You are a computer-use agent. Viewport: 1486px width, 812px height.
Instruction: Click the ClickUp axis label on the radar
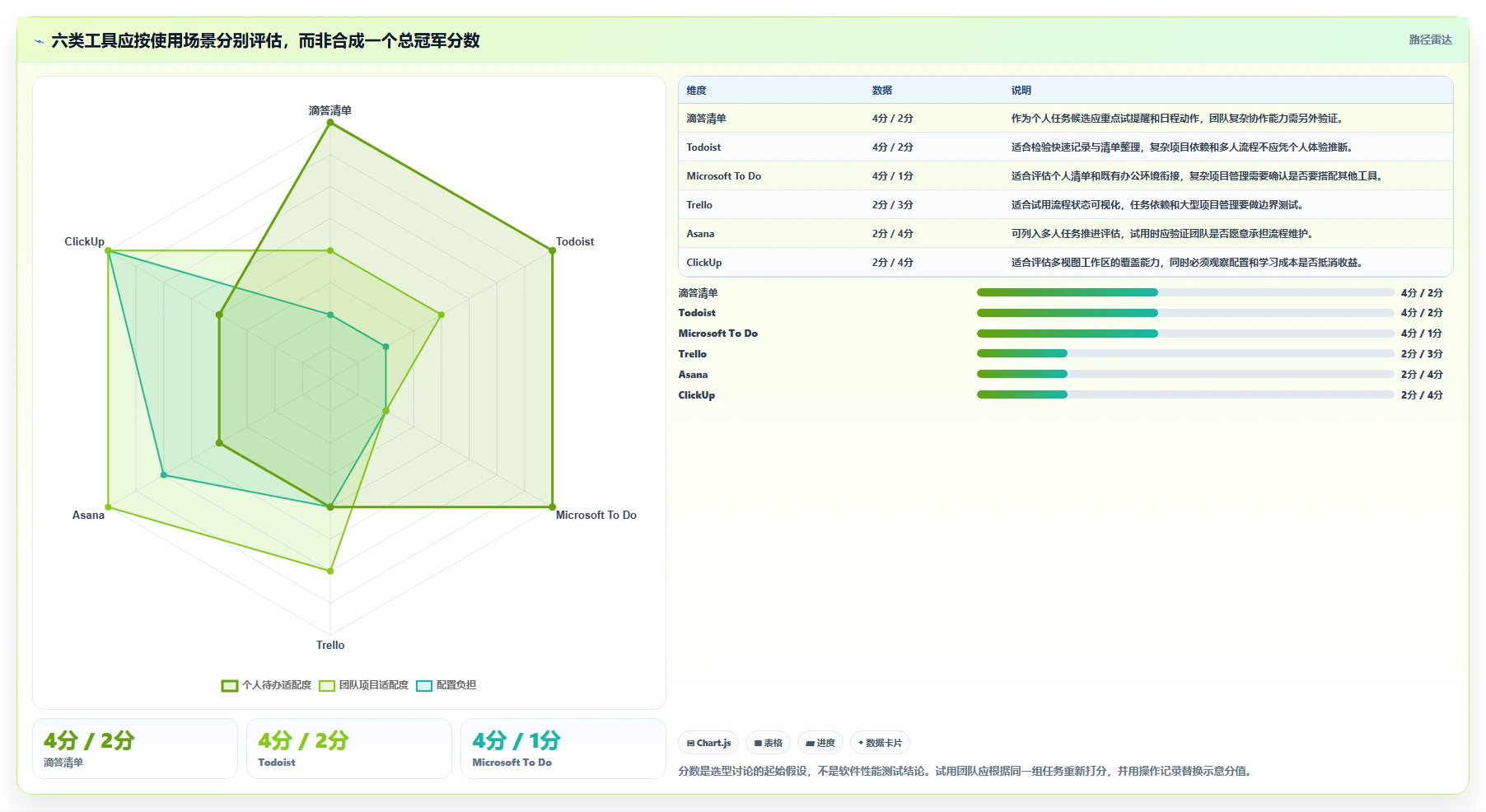coord(85,242)
